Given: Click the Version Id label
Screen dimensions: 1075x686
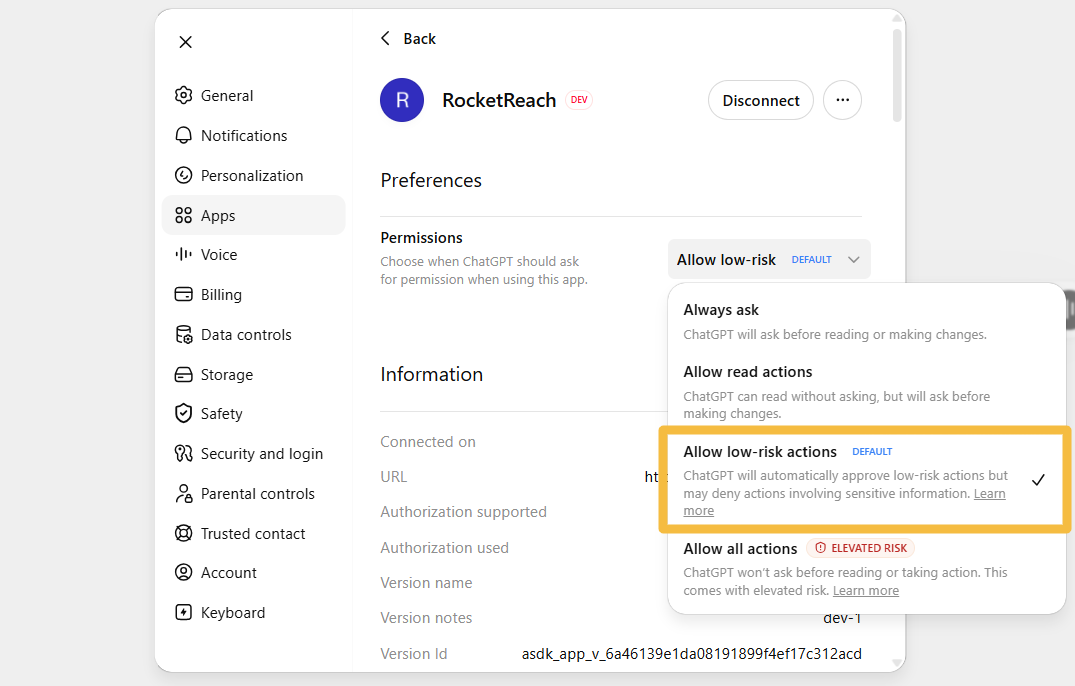Looking at the screenshot, I should 413,654.
